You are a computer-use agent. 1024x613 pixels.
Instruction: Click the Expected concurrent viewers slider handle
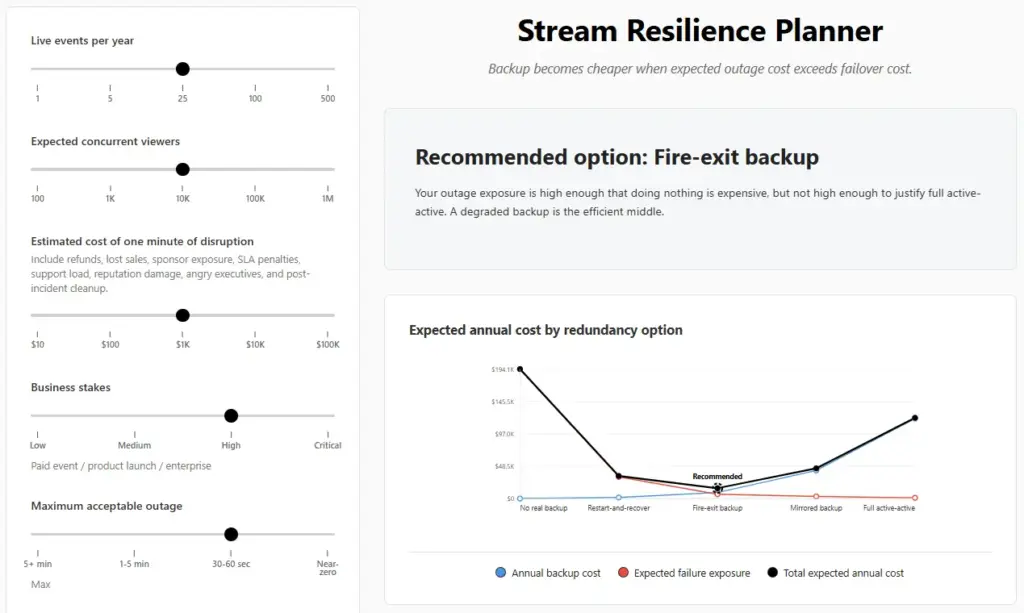pyautogui.click(x=183, y=169)
